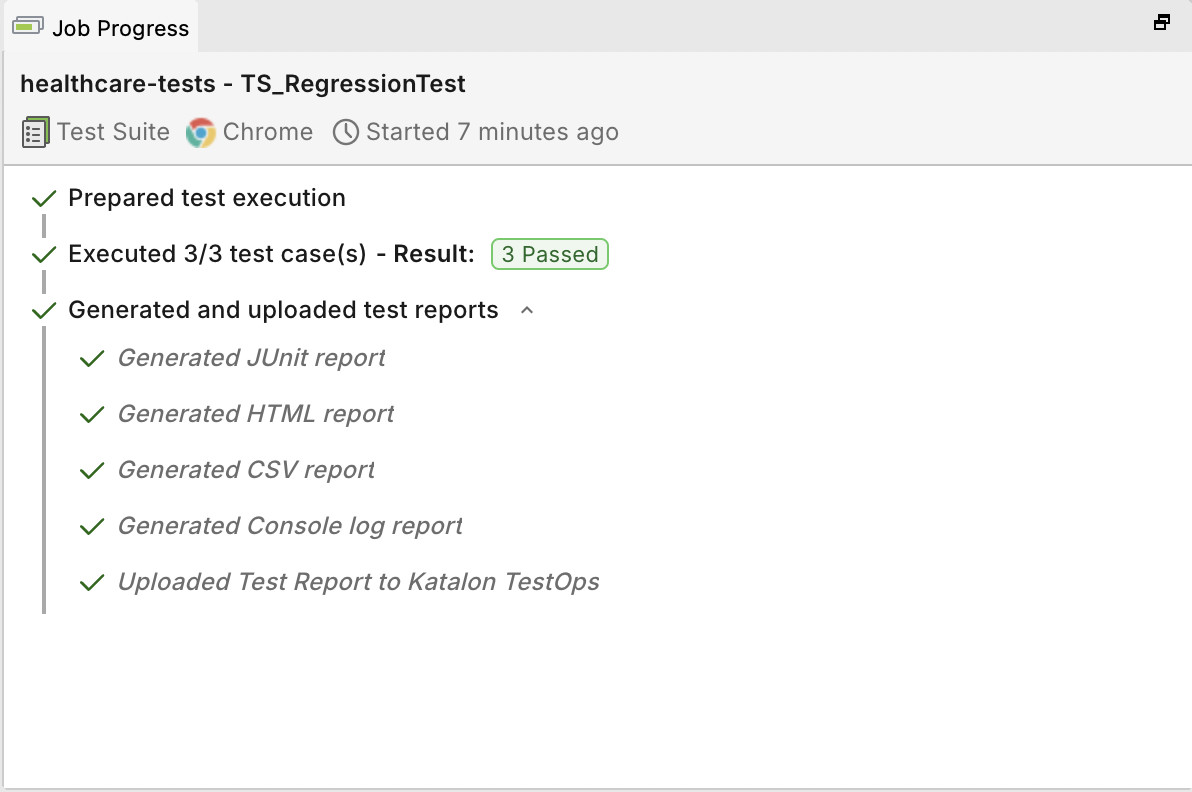This screenshot has height=792, width=1192.
Task: Click the checkmark beside Uploaded Test Report
Action: coord(93,582)
